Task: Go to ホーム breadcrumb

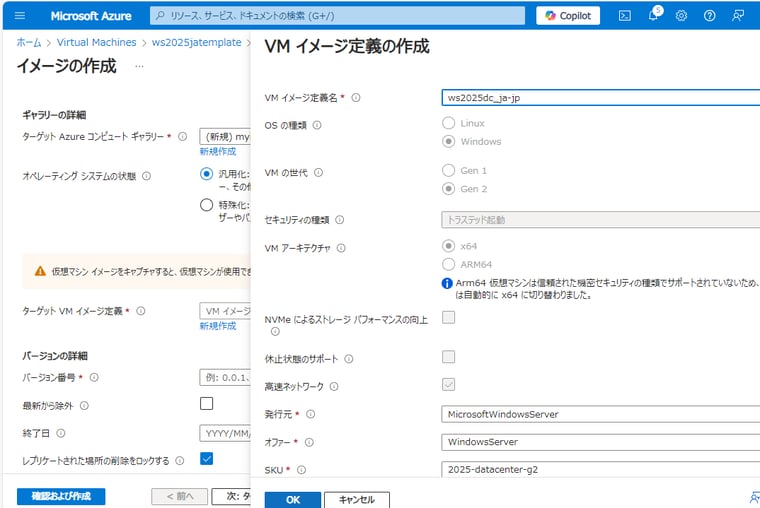Action: pos(29,42)
